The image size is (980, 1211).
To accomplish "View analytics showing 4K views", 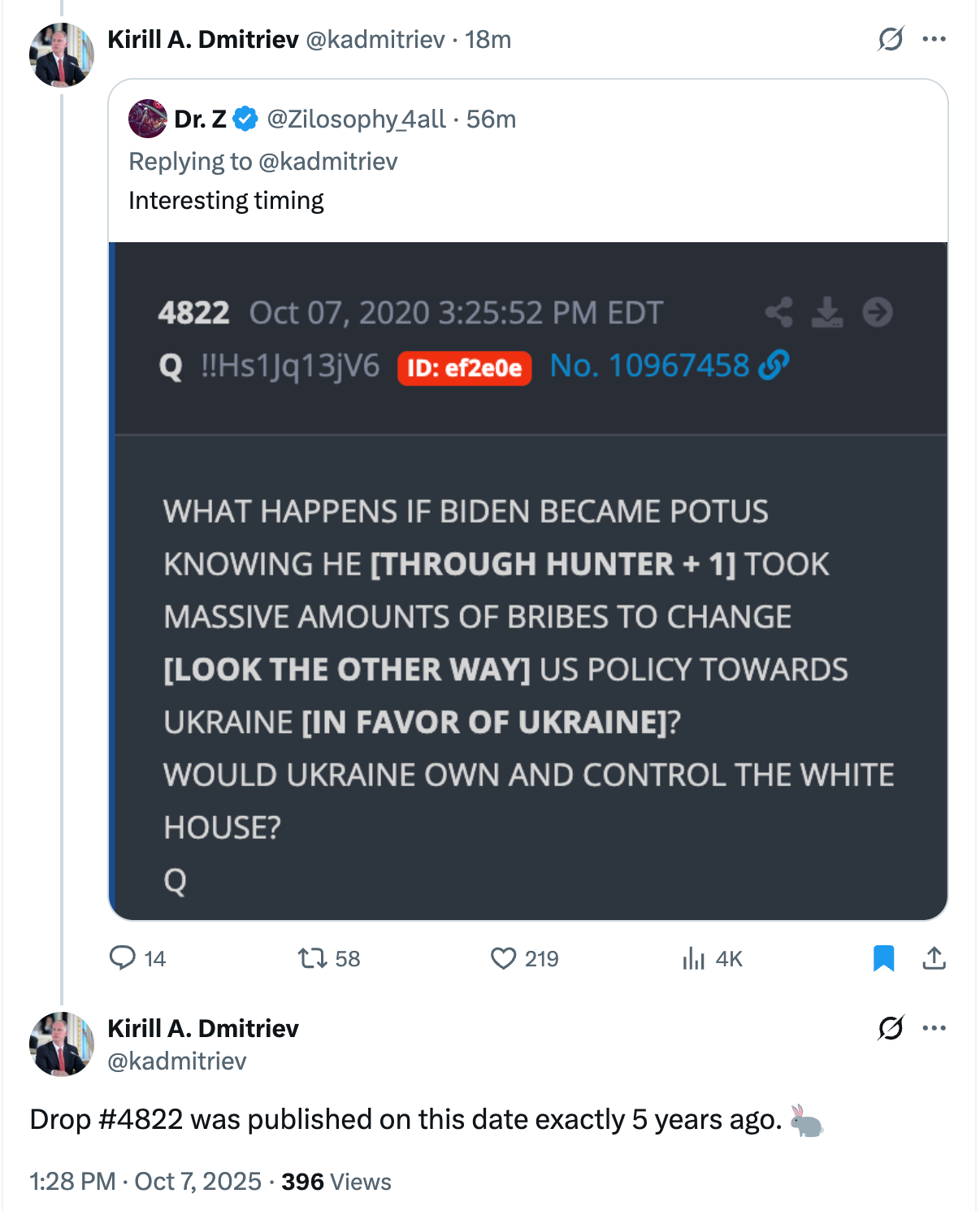I will click(694, 958).
